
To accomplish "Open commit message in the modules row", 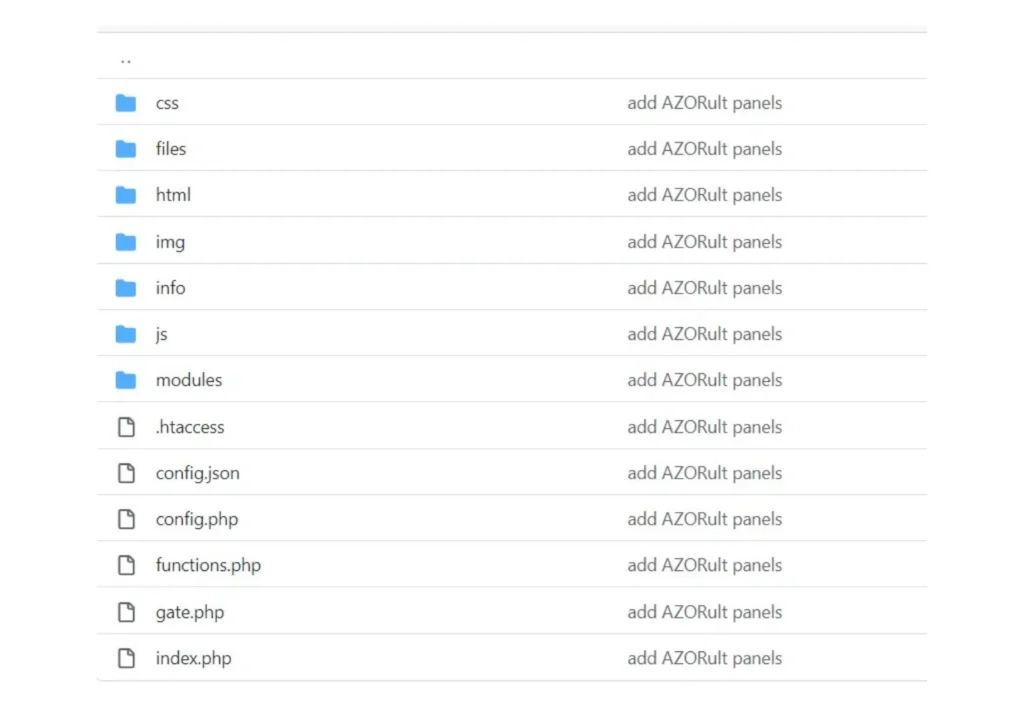I will (705, 380).
